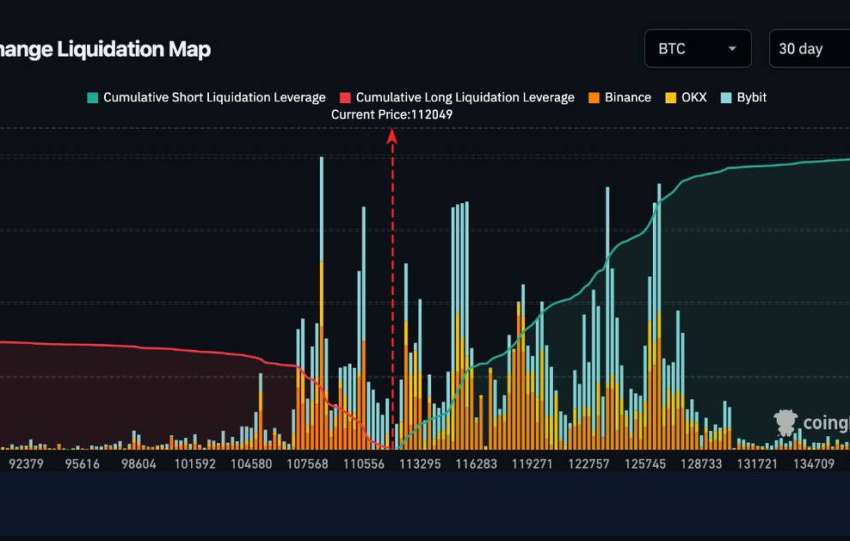Click the light blue Bybit legend square
Viewport: 850px width, 541px height.
pyautogui.click(x=727, y=98)
